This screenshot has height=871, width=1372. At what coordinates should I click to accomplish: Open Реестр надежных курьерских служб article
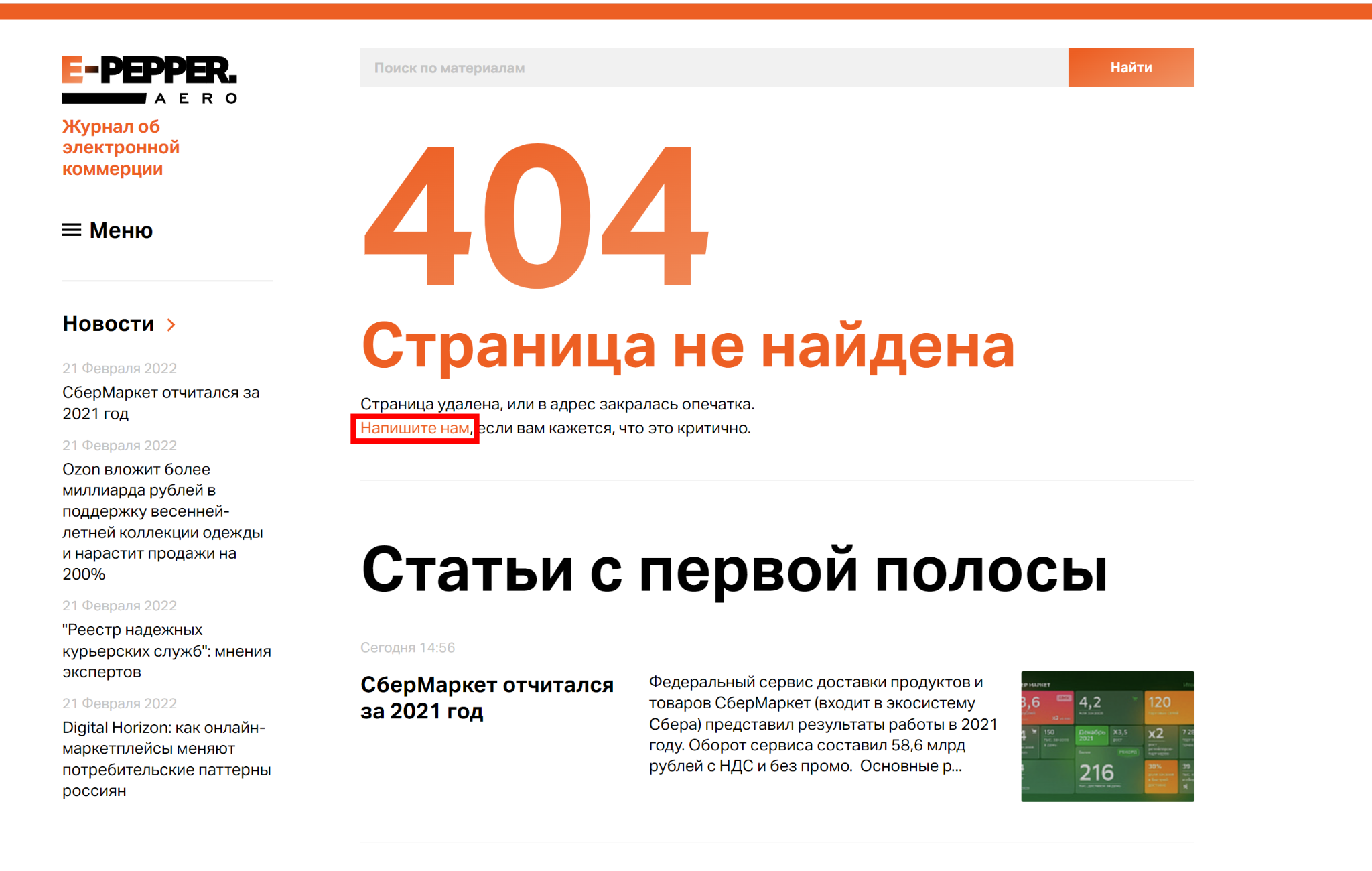point(166,650)
